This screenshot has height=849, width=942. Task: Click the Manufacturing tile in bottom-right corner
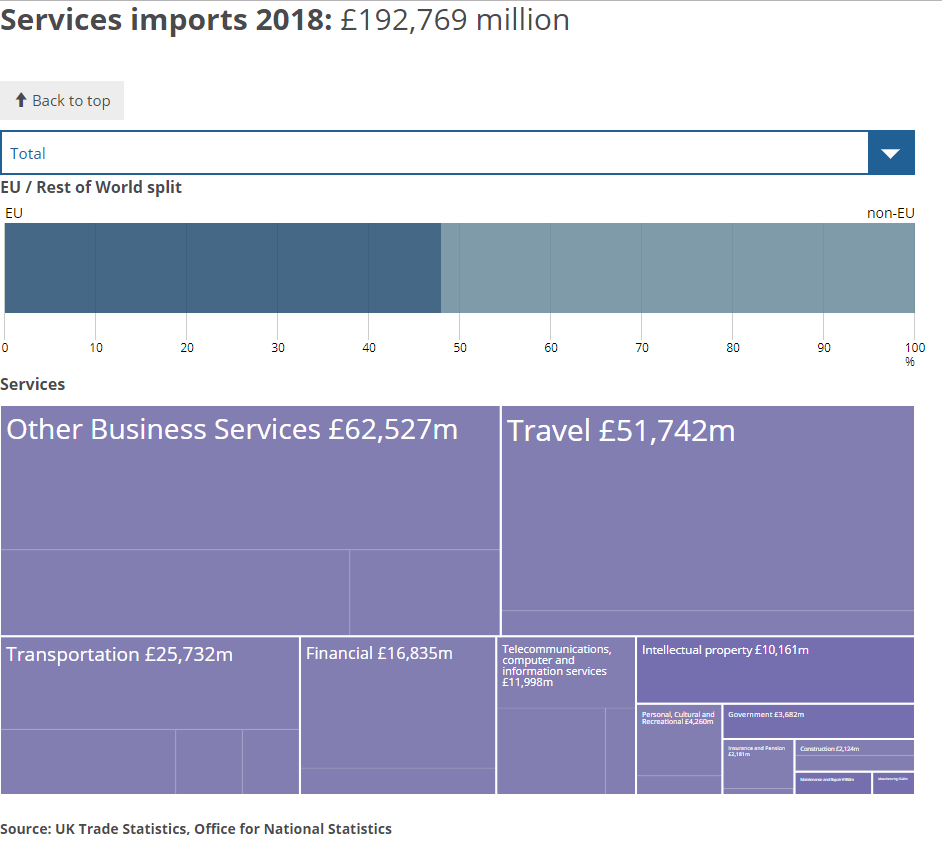893,782
